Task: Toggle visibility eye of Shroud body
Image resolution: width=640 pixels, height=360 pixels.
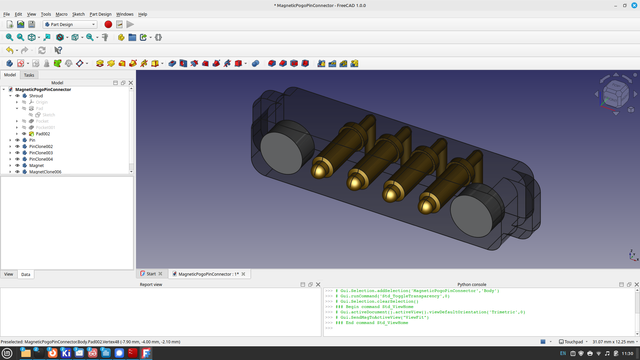Action: [x=18, y=96]
